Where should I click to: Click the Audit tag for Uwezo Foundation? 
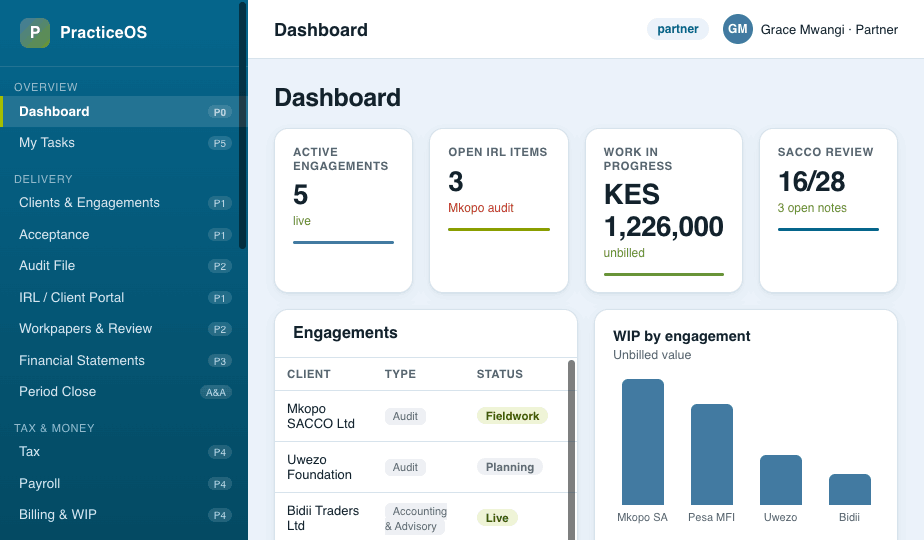pos(405,467)
